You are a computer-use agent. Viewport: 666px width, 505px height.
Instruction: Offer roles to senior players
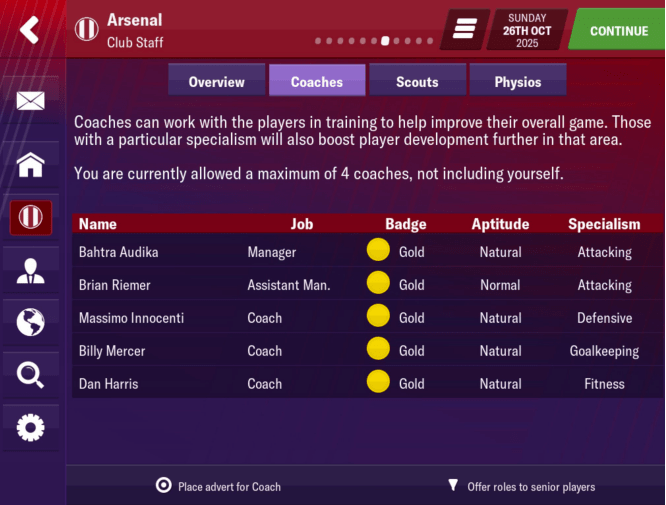click(521, 487)
